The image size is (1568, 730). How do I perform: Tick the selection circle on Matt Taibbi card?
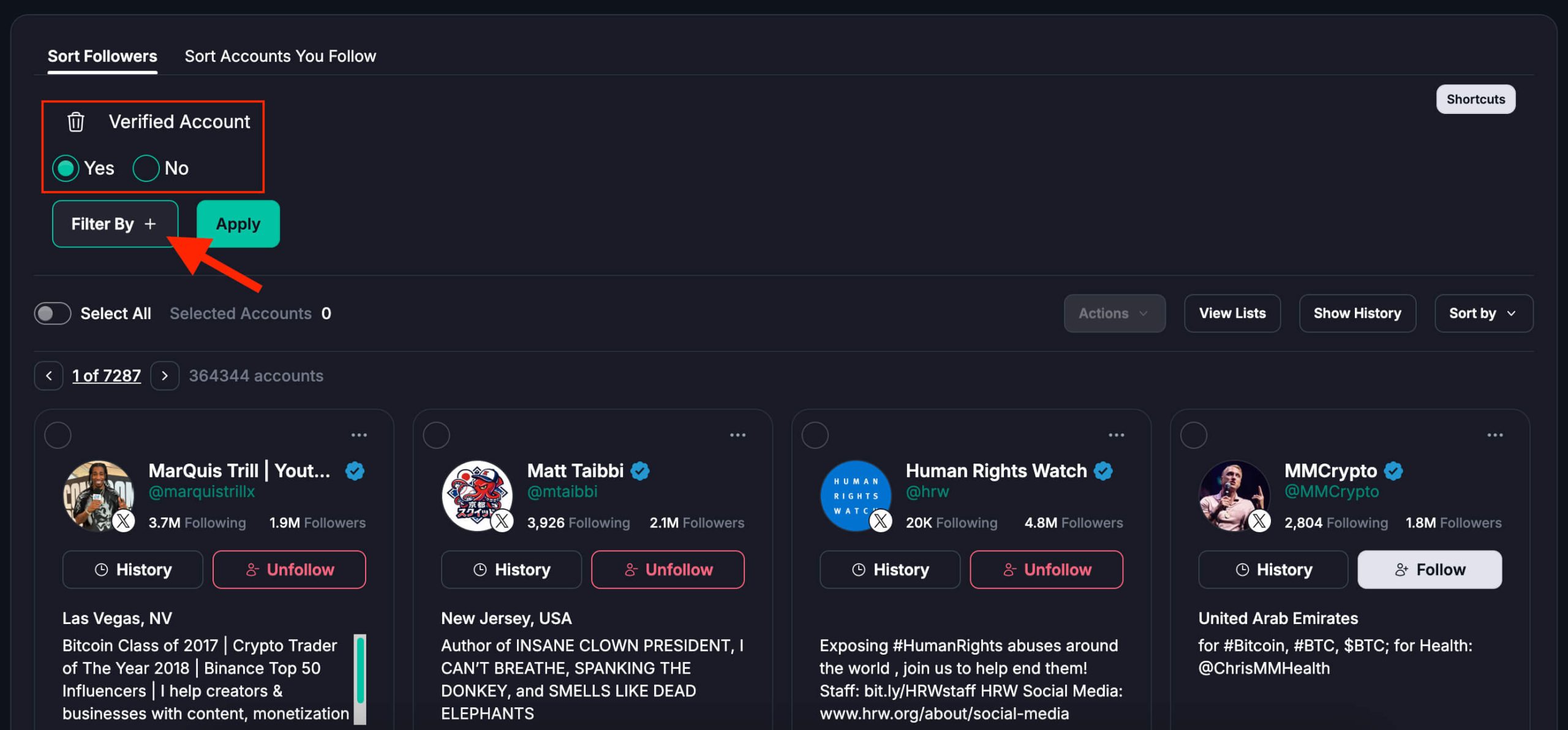[x=437, y=435]
